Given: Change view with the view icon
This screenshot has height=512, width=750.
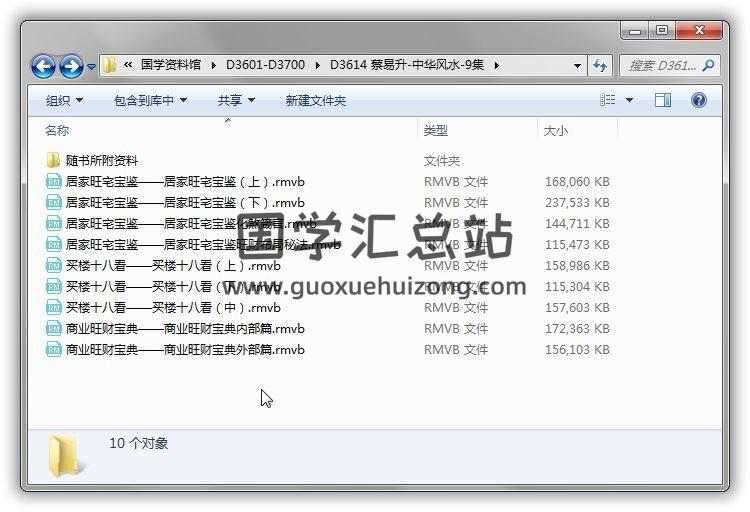Looking at the screenshot, I should (607, 100).
